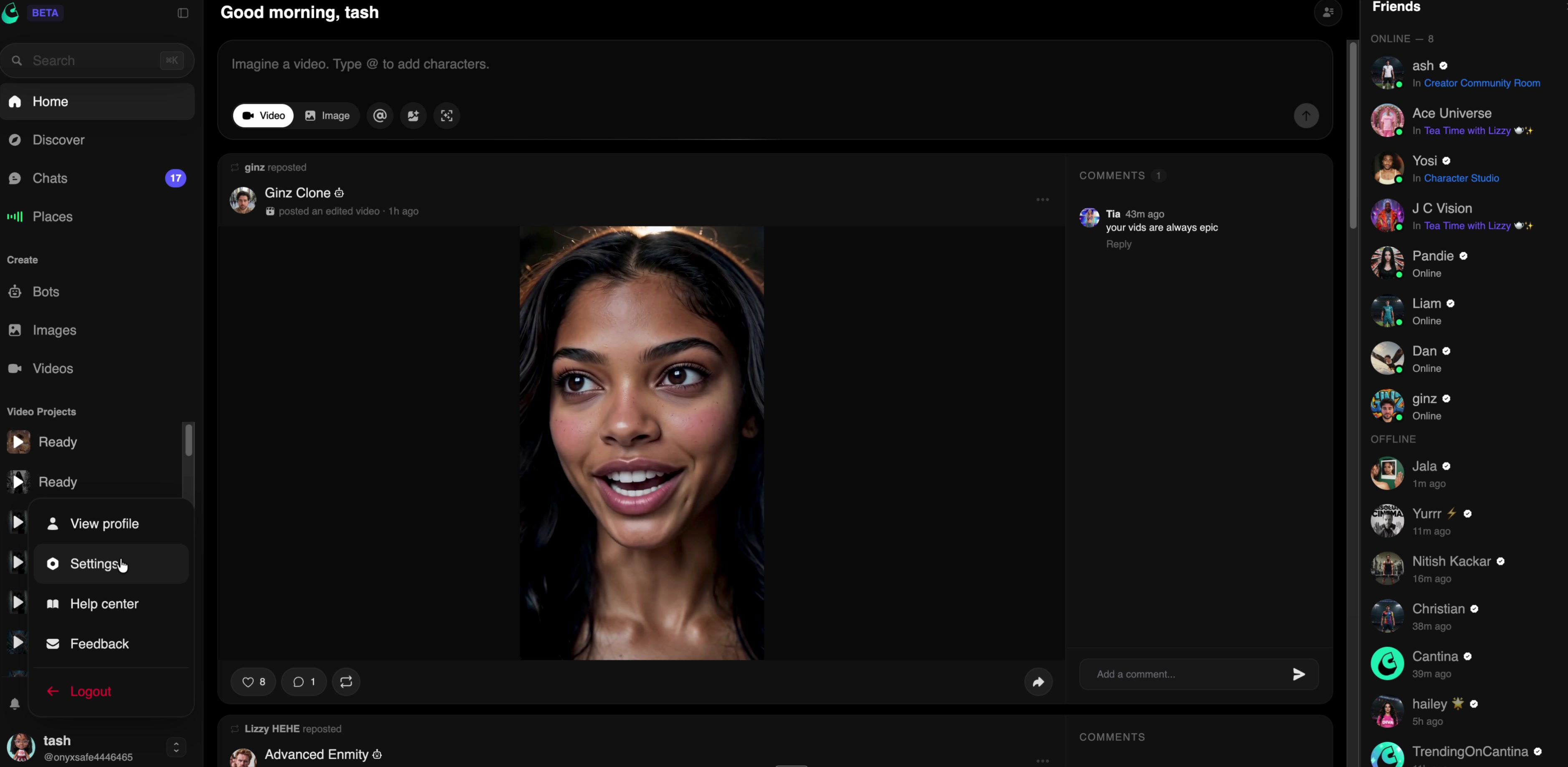Image resolution: width=1568 pixels, height=767 pixels.
Task: Open notifications bell icon
Action: coord(15,704)
